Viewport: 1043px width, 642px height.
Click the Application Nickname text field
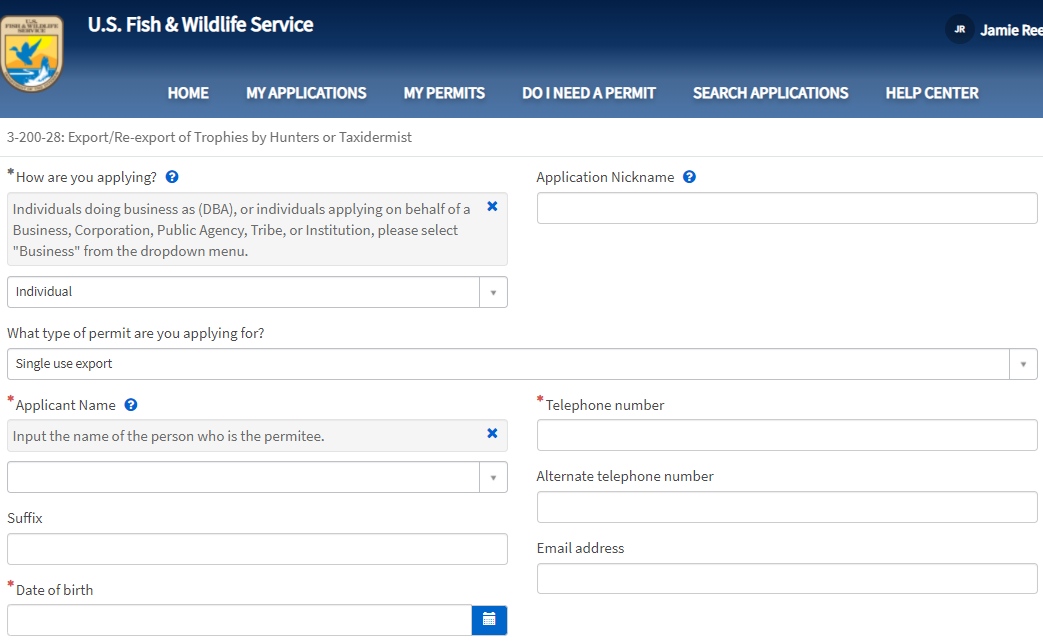tap(787, 208)
